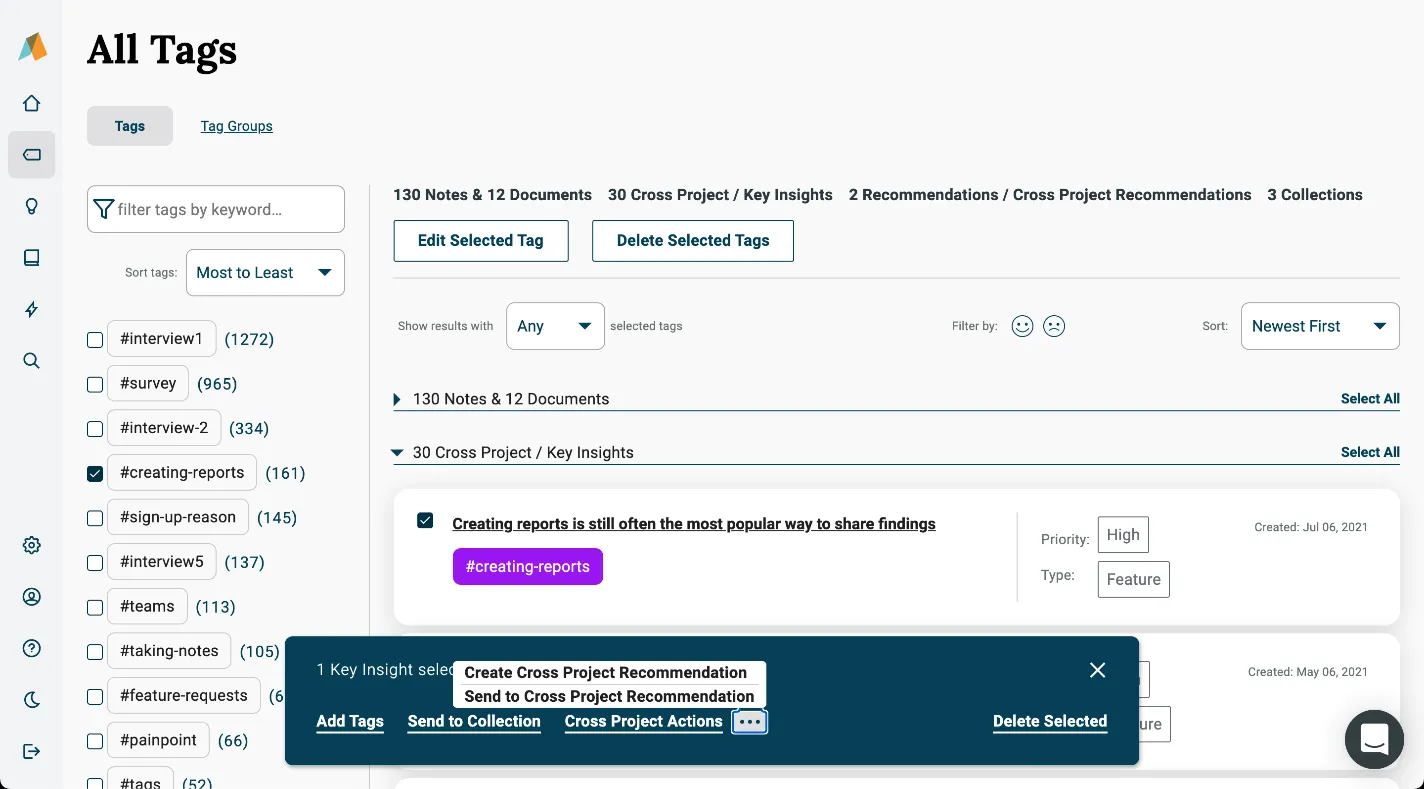The height and width of the screenshot is (789, 1424).
Task: Open the lightning bolt sidebar icon
Action: click(32, 310)
